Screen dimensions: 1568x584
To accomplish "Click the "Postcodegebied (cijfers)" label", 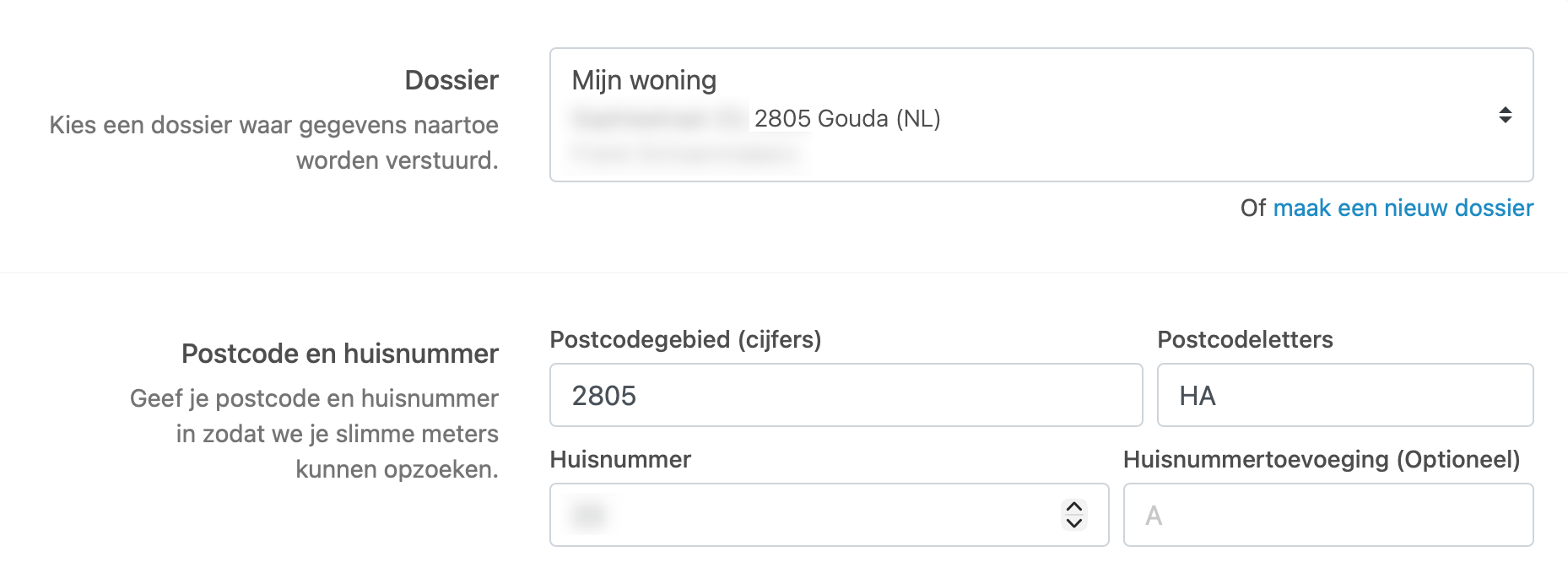I will pos(685,339).
